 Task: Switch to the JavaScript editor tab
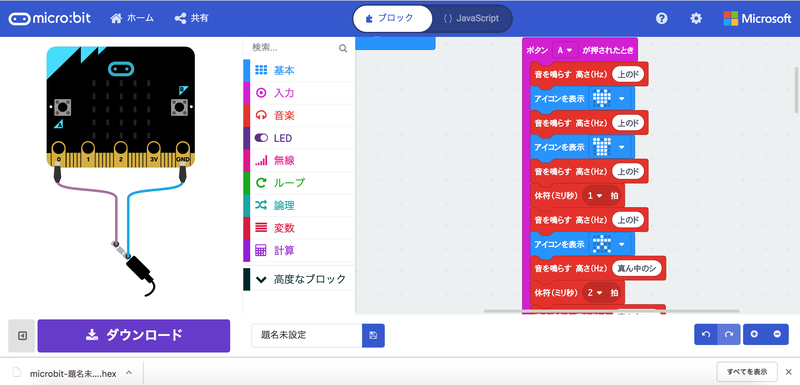tap(471, 19)
